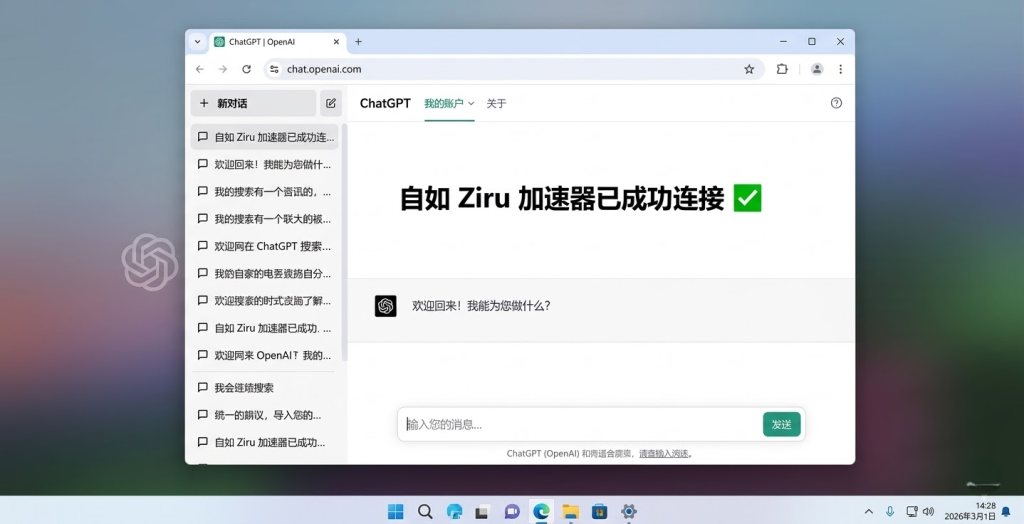Reload the page
Viewport: 1024px width, 524px height.
pyautogui.click(x=246, y=69)
